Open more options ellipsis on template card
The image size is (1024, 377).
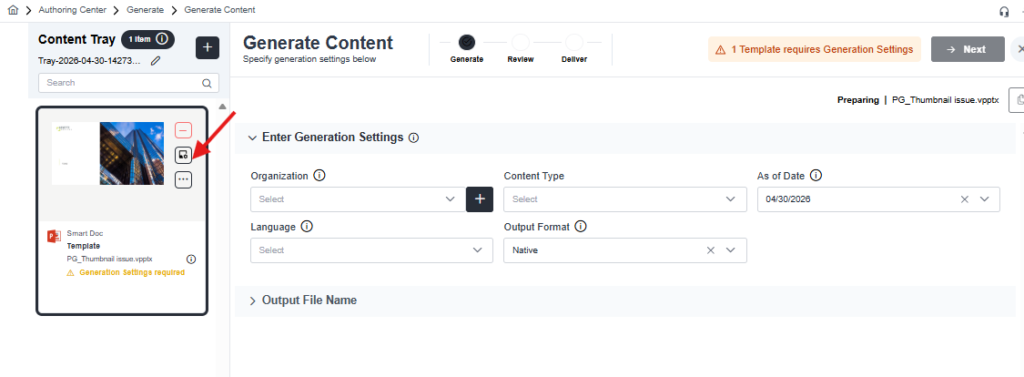tap(184, 180)
